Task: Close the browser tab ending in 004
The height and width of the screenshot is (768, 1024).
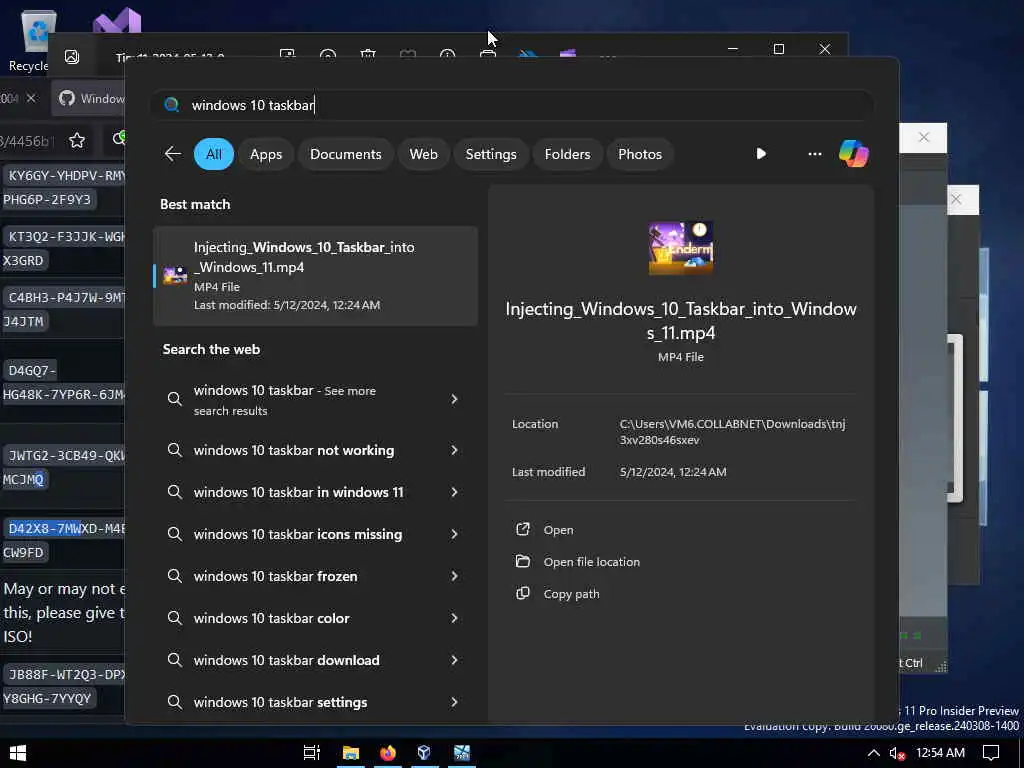Action: pyautogui.click(x=31, y=98)
